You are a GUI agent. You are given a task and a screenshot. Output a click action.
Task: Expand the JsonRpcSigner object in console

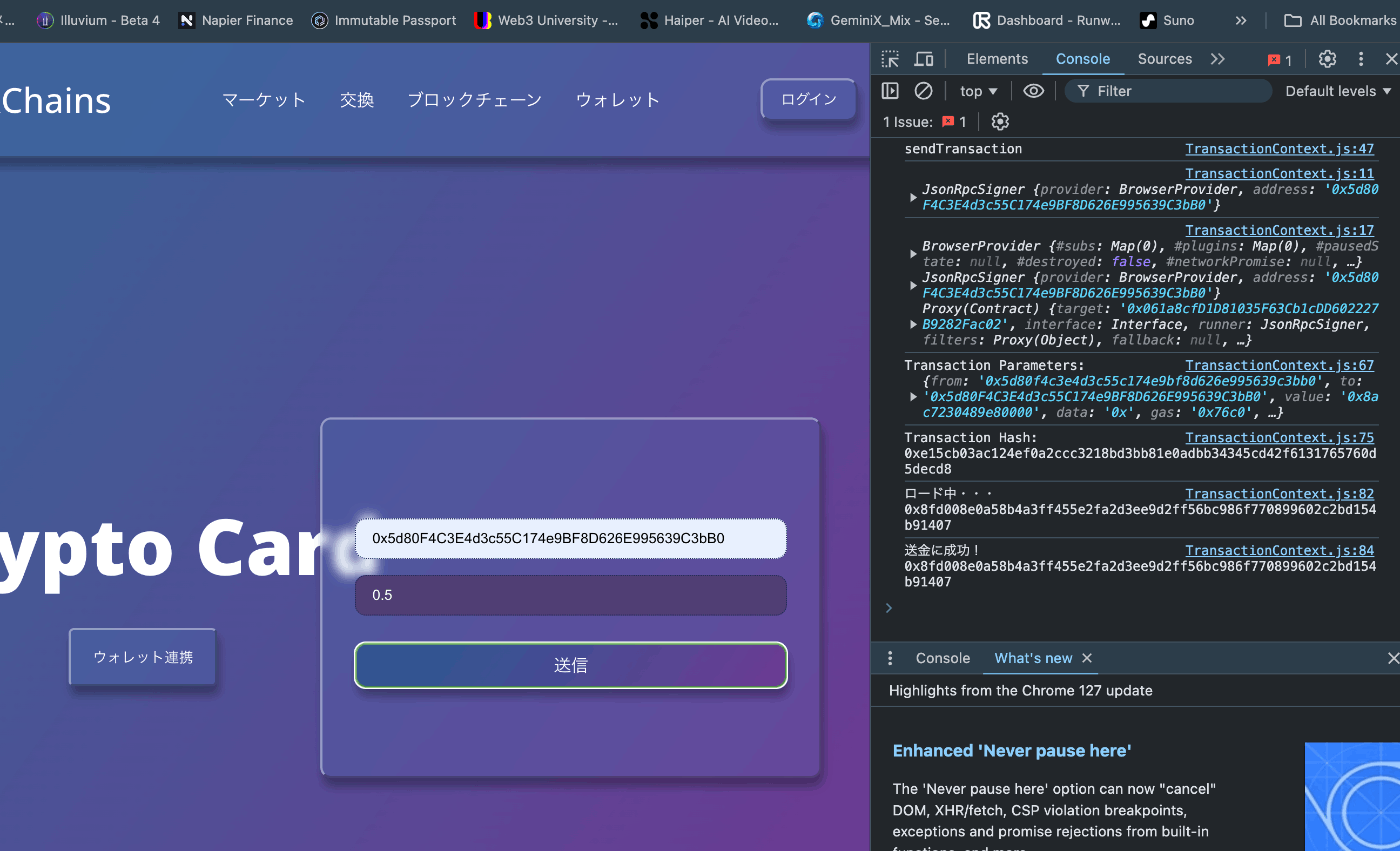913,197
